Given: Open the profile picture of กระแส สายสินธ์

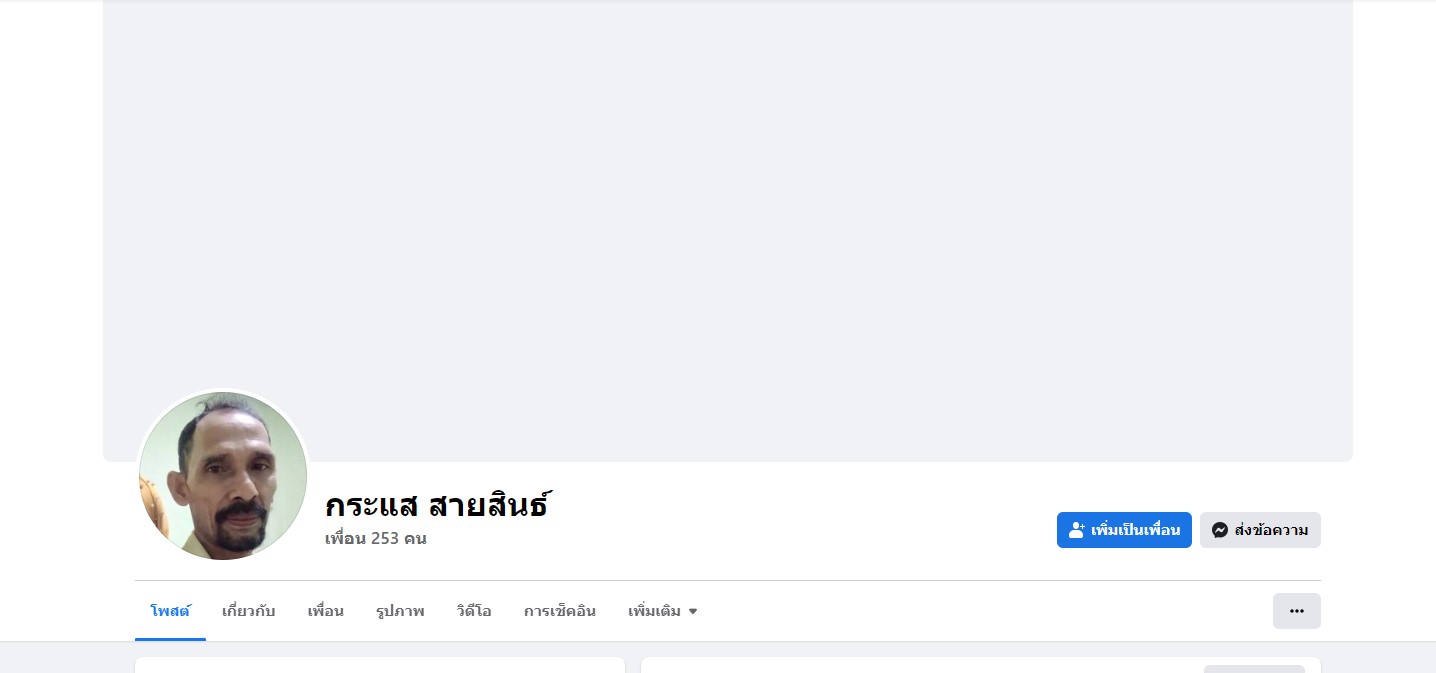Looking at the screenshot, I should (223, 475).
